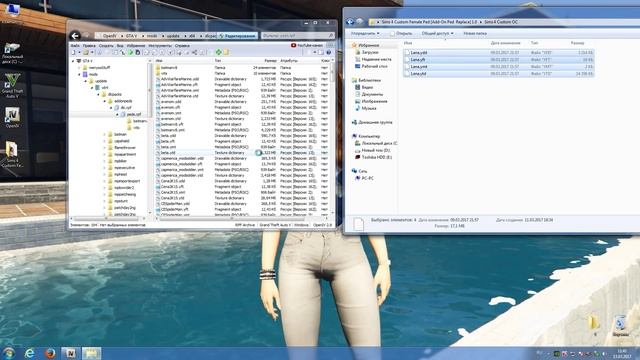Click the OpenIV back arrow button
This screenshot has height=360, width=640.
(75, 36)
